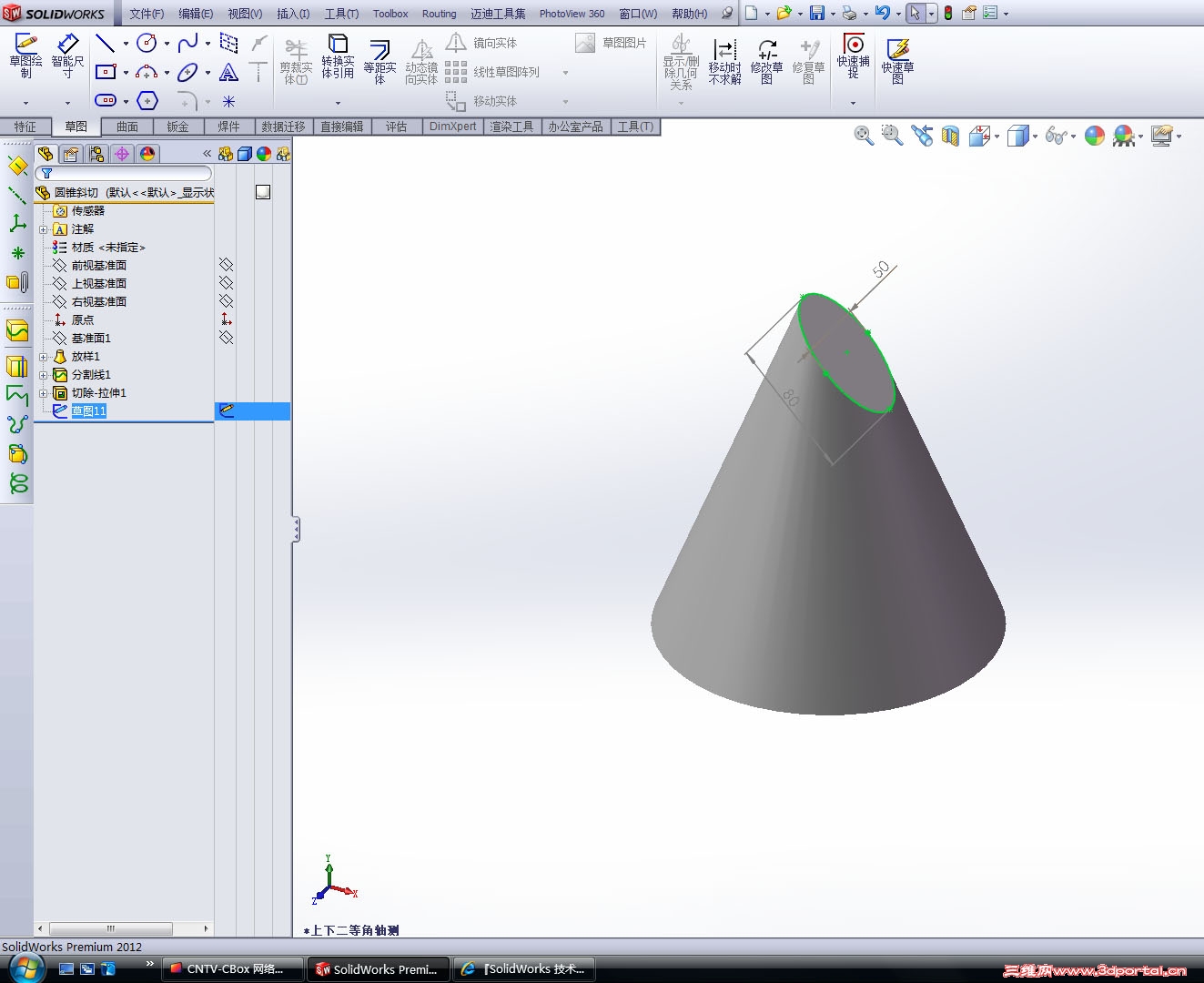Click the 转换实体引用 tool

pyautogui.click(x=338, y=56)
